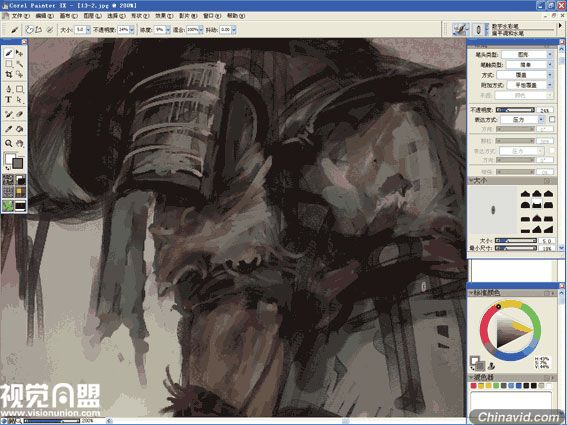Click the saturation/value triangle in the color wheel
Screen dimensions: 567x425
click(510, 330)
